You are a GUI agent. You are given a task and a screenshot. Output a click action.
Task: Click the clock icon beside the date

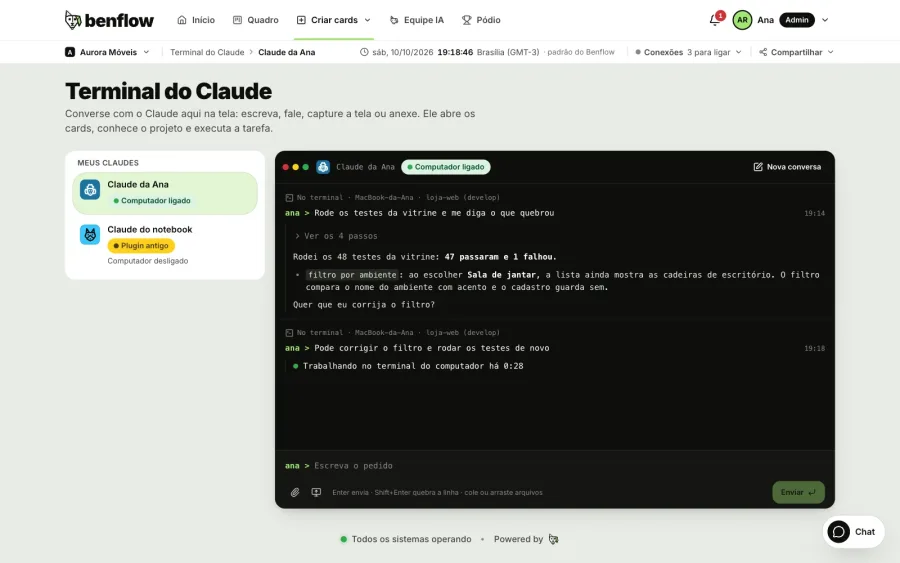pyautogui.click(x=364, y=52)
